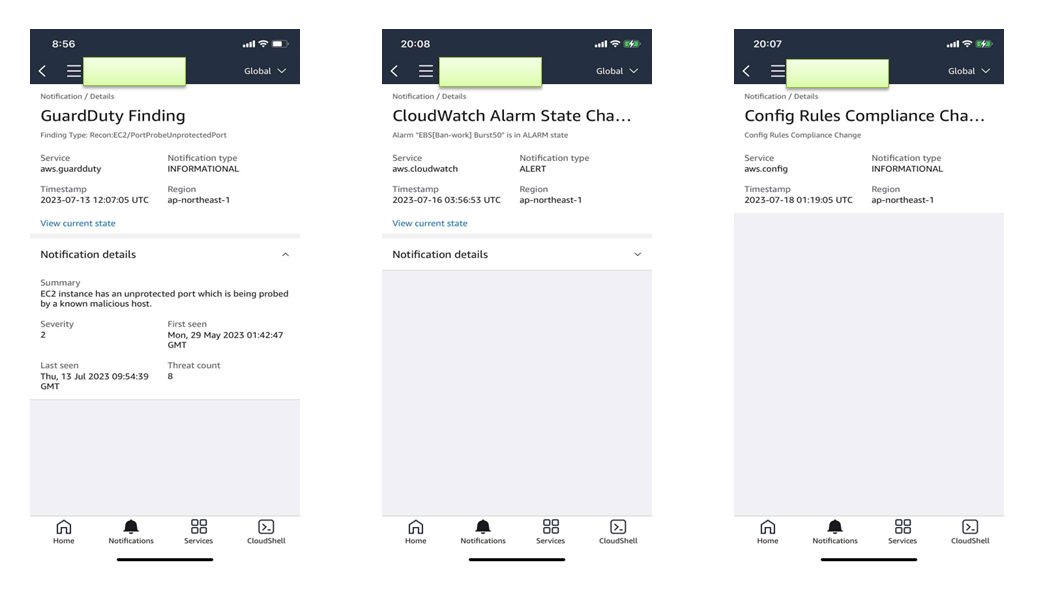Launch CloudShell tab on CloudWatch screen
Viewport: 1040px width, 596px height.
(618, 532)
